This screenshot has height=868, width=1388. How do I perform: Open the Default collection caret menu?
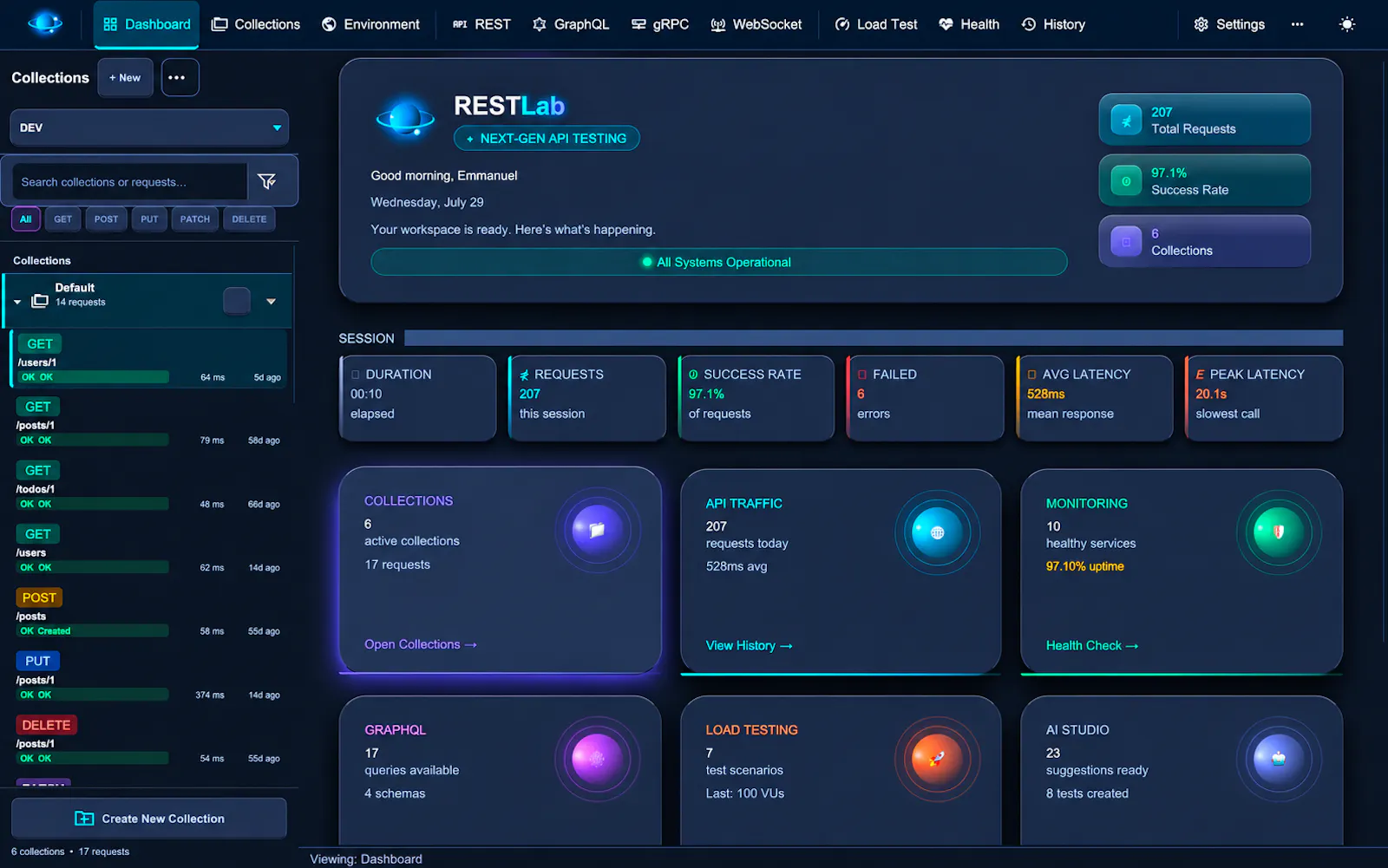pos(271,302)
